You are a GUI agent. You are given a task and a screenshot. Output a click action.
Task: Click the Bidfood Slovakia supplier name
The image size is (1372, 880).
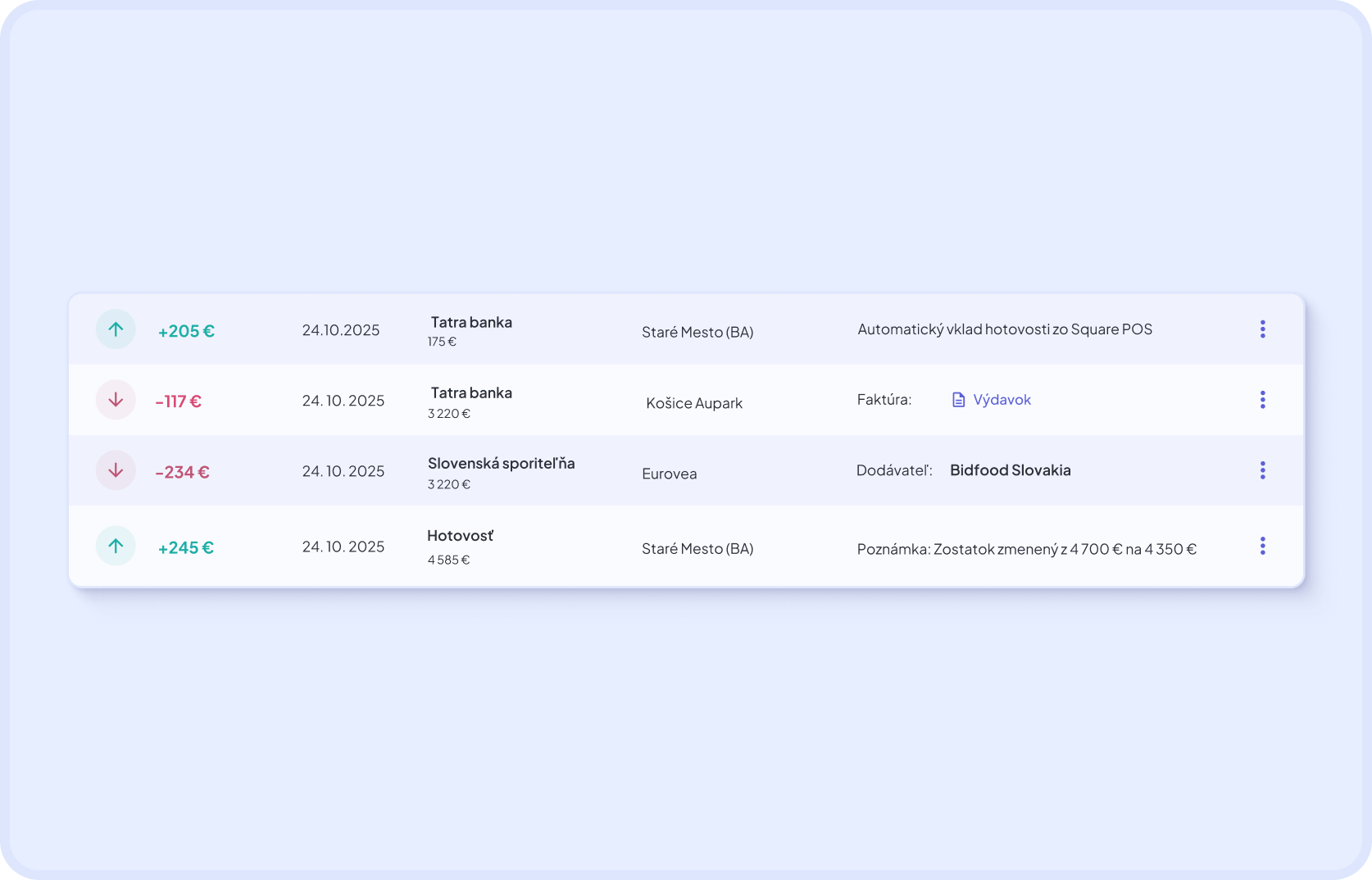point(1010,470)
